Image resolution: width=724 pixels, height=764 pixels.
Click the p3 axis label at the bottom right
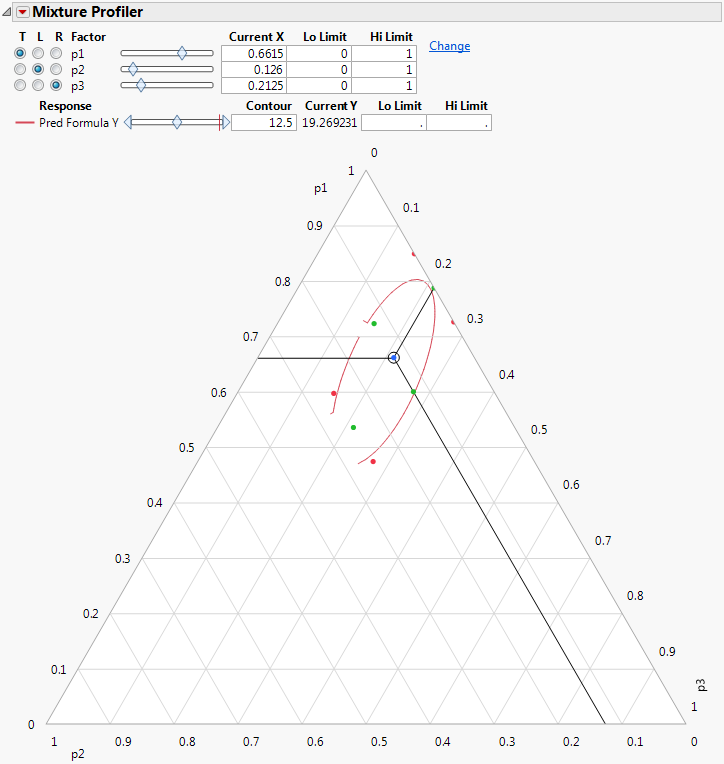coord(701,685)
